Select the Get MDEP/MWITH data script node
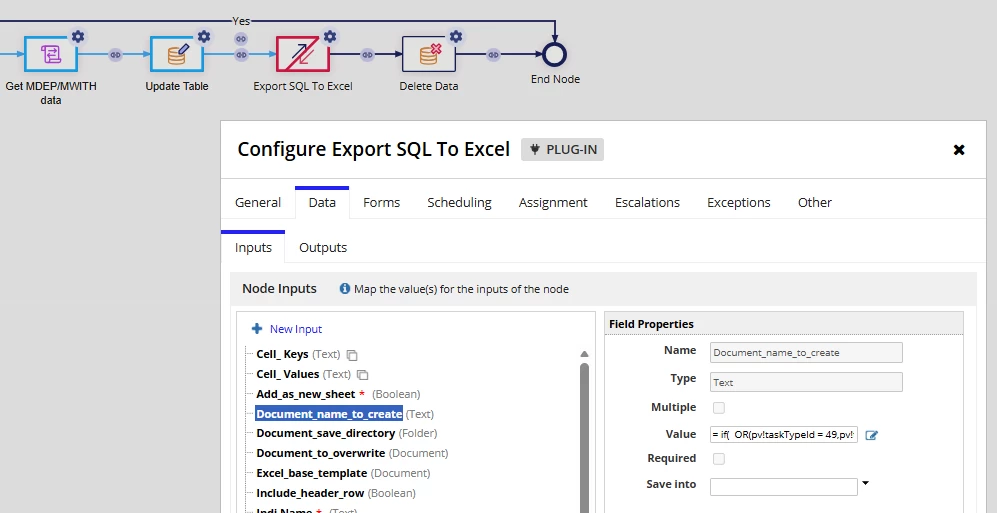The height and width of the screenshot is (513, 997). (x=51, y=54)
